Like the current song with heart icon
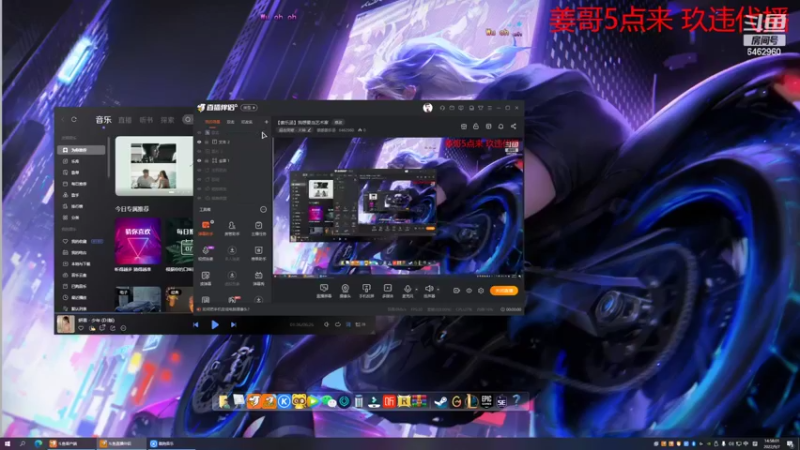Screen dimensions: 800x450 click(x=81, y=328)
